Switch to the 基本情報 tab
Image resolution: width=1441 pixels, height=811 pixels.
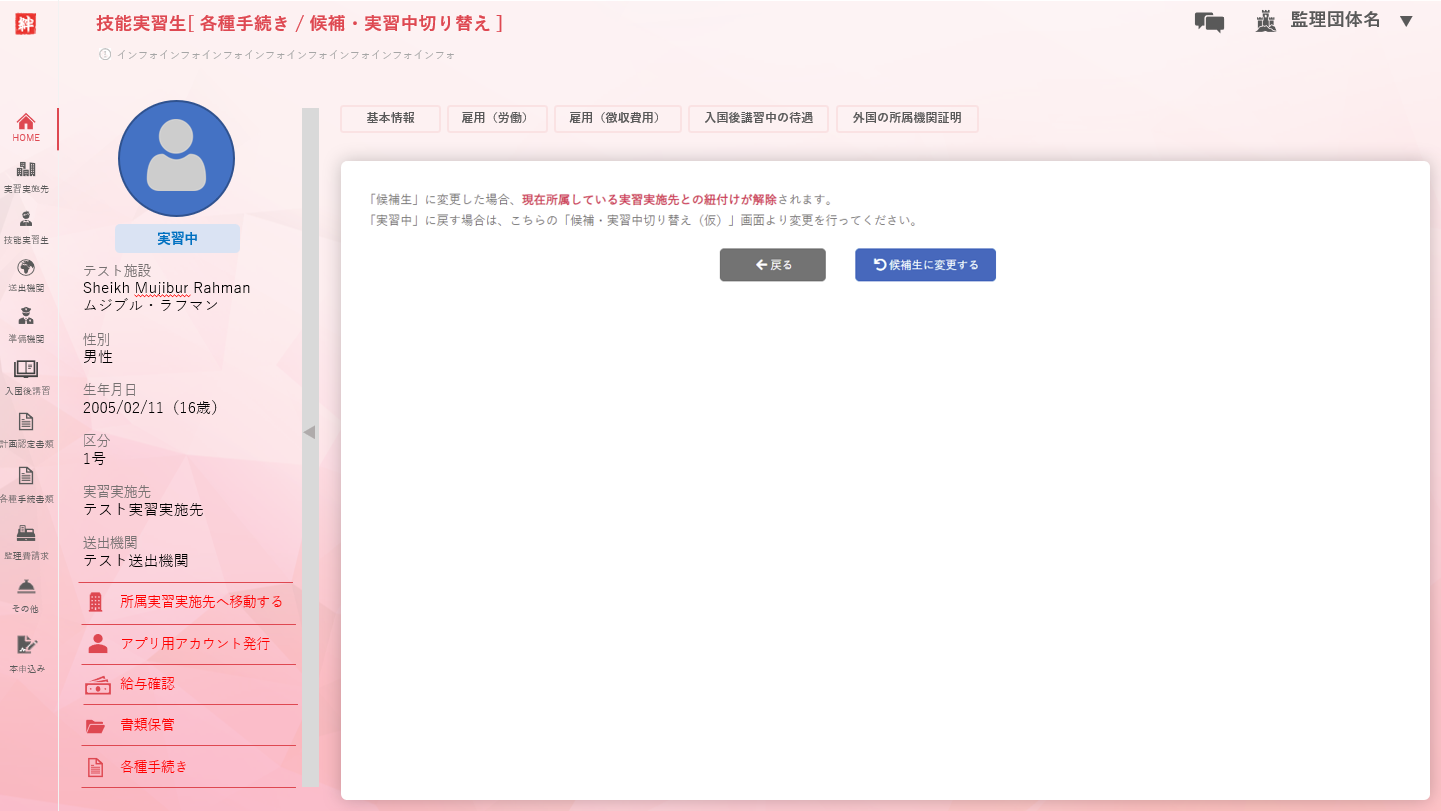(x=390, y=118)
